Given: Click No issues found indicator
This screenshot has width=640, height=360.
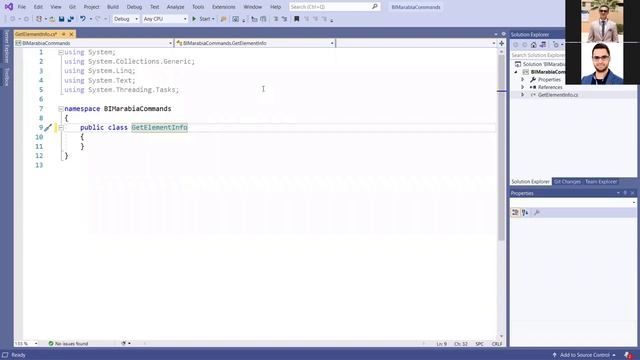Looking at the screenshot, I should pos(68,344).
